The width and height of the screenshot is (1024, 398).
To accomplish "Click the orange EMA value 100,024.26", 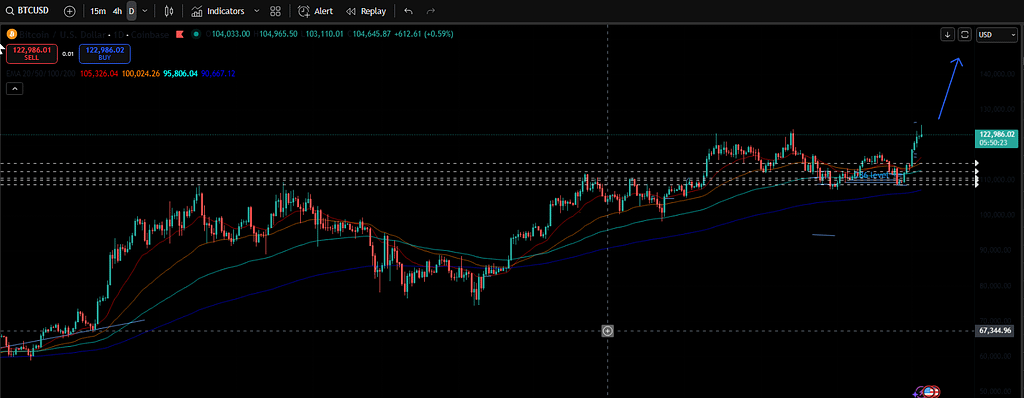I will (x=140, y=74).
